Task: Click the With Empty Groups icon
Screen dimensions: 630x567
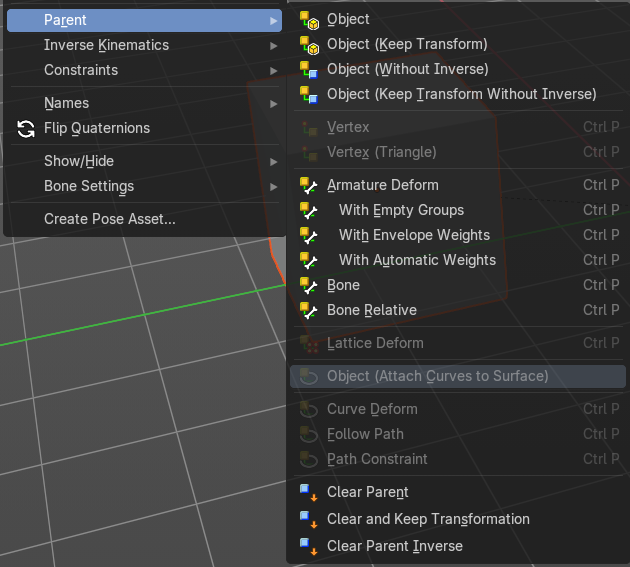Action: pos(309,211)
